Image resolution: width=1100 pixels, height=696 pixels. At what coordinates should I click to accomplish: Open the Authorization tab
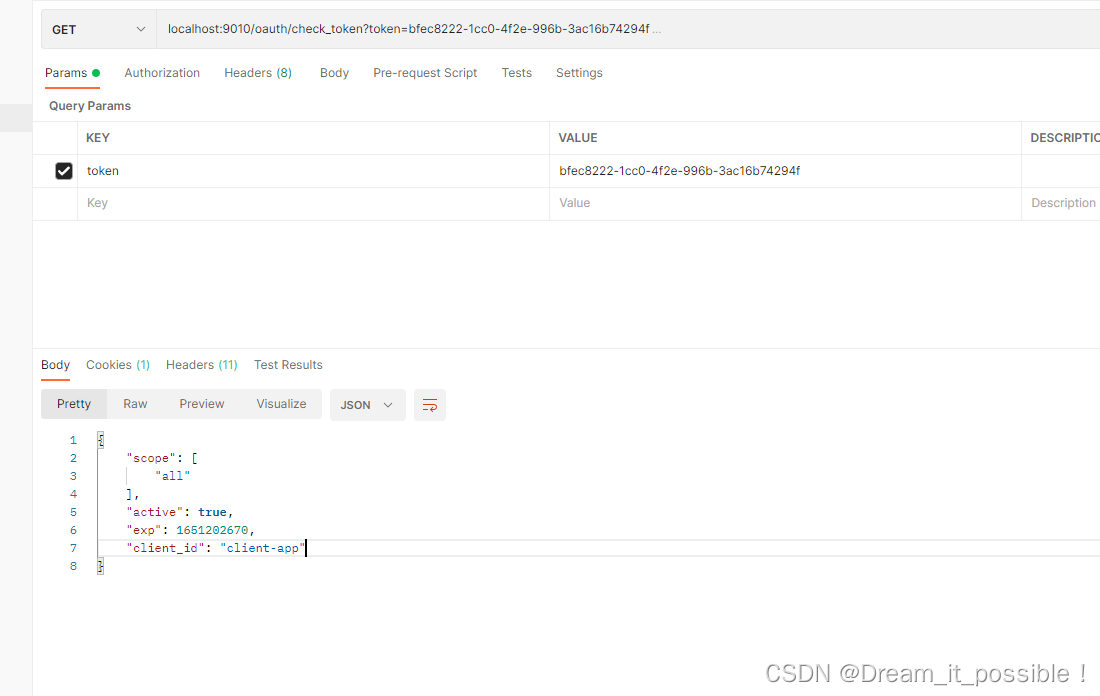point(162,73)
